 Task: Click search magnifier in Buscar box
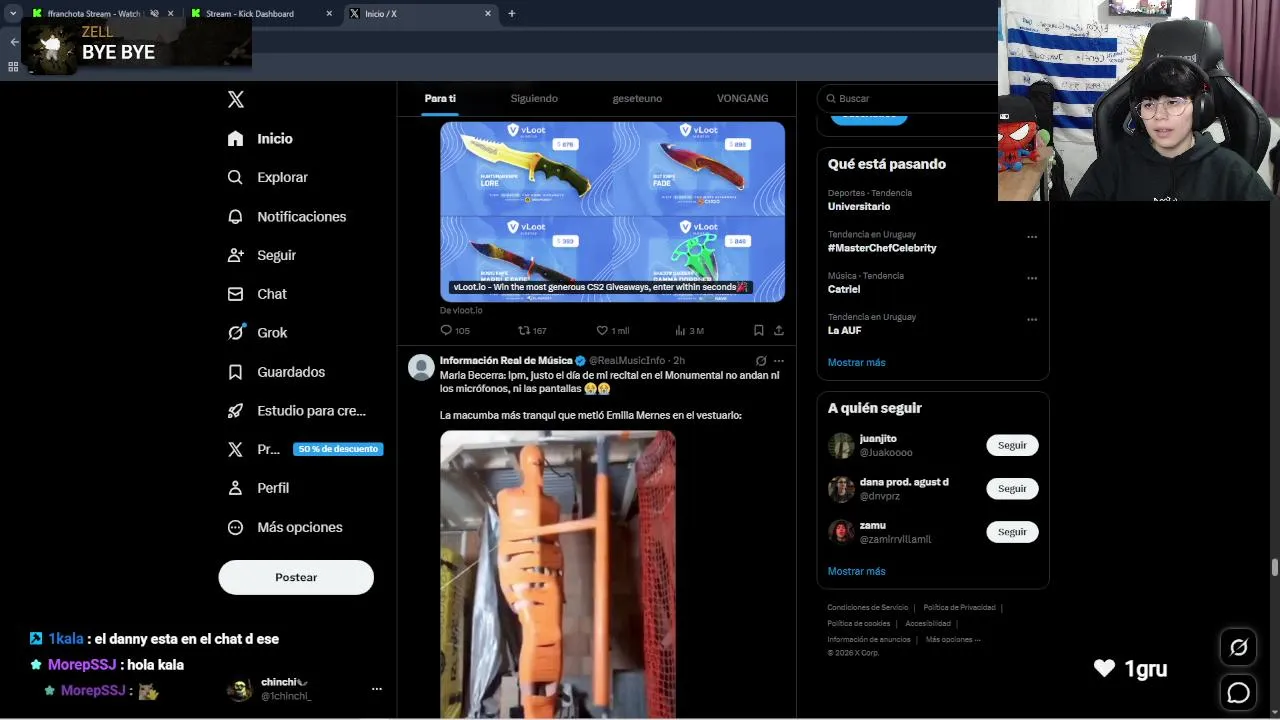pyautogui.click(x=830, y=98)
